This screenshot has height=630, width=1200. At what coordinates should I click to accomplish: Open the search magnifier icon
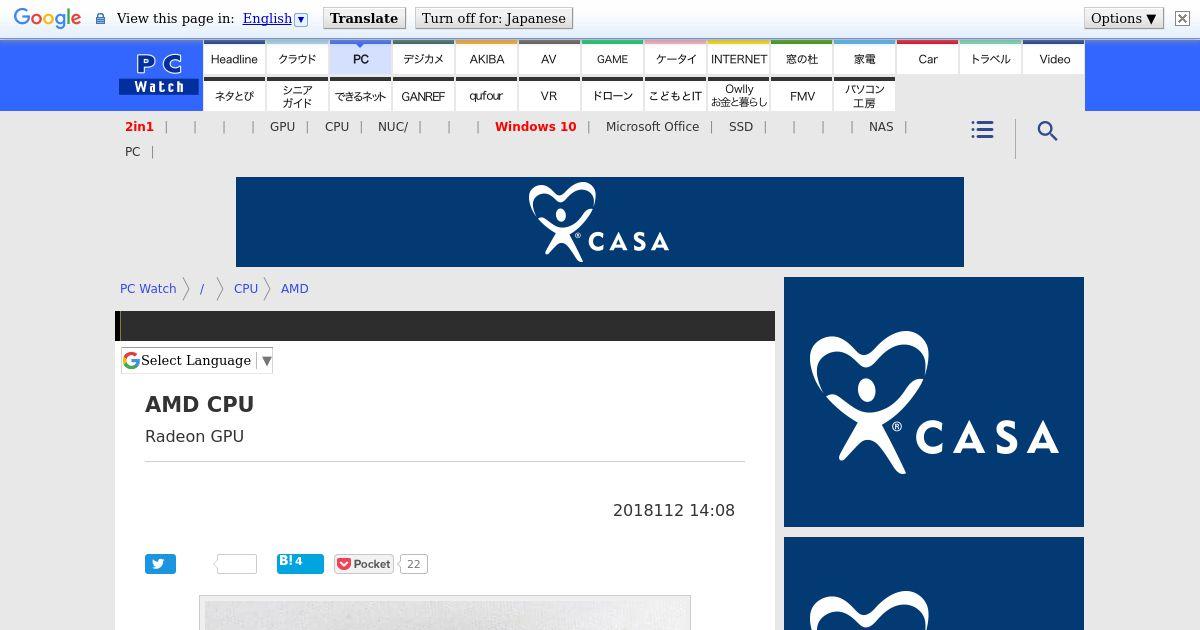1047,131
